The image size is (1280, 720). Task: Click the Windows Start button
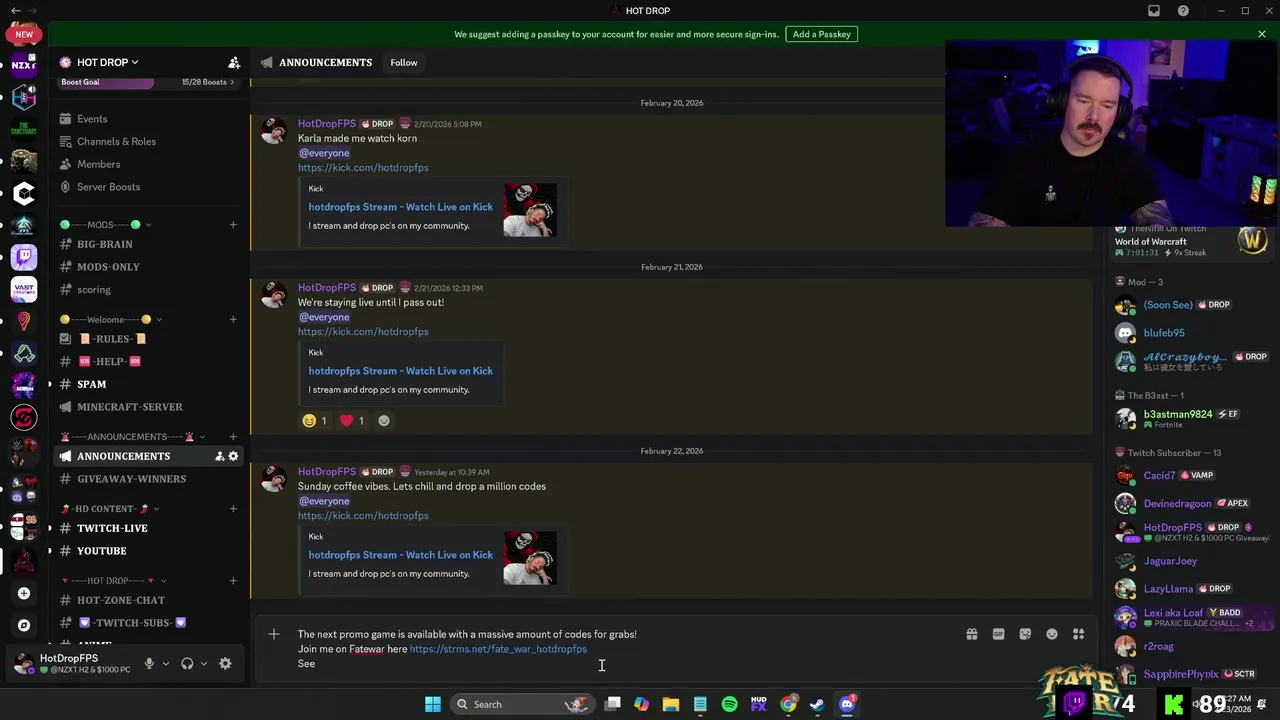tap(433, 704)
